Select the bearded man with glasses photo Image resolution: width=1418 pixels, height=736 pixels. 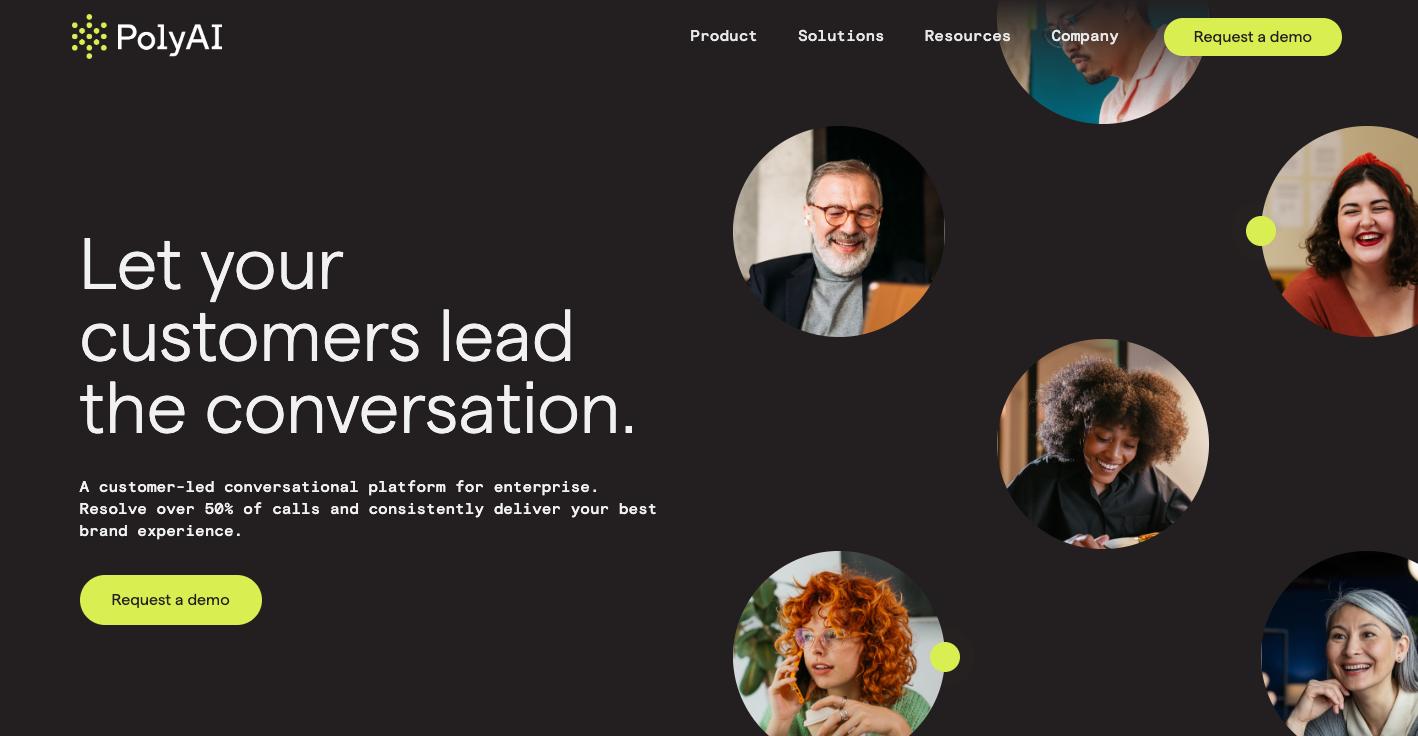[x=839, y=231]
